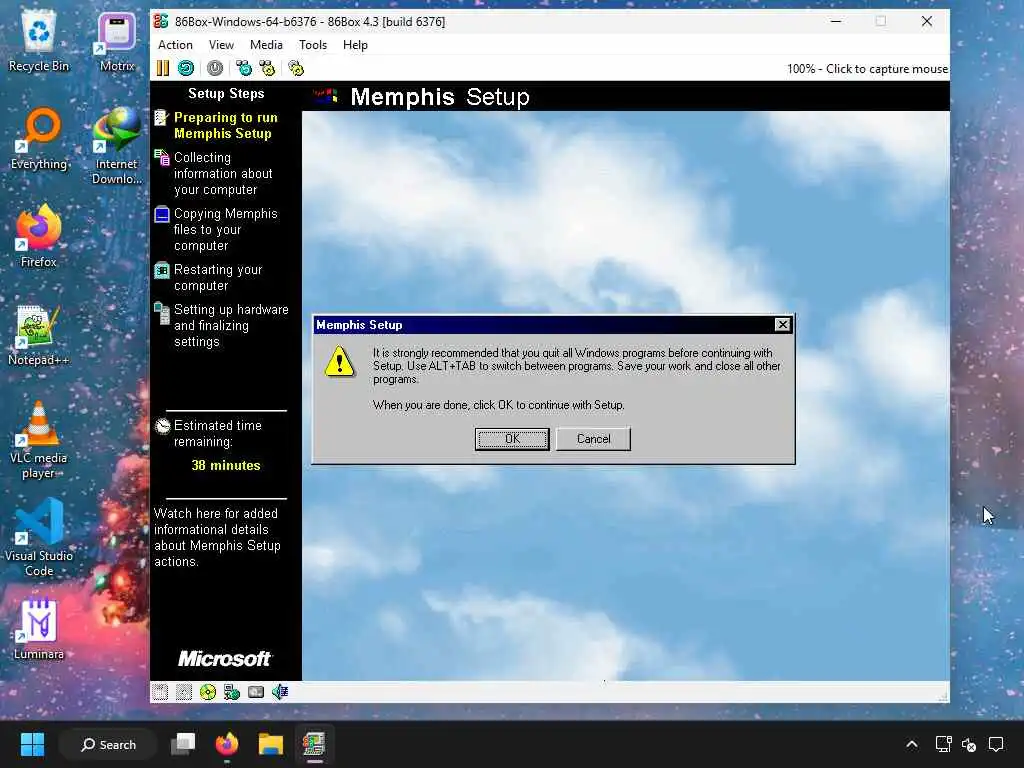Click 'Copying Memphis files to your computer' step

tap(225, 230)
